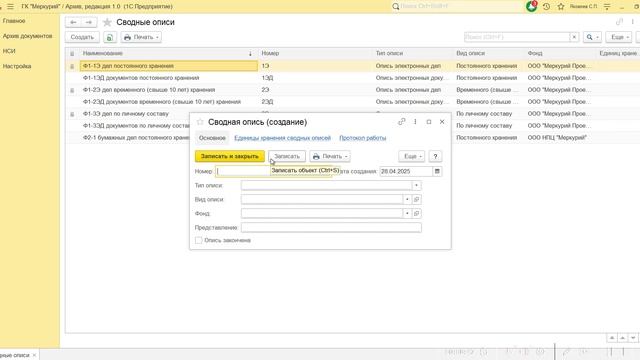Close the Сводные описи bottom tab
640x360 pixels.
pyautogui.click(x=34, y=355)
